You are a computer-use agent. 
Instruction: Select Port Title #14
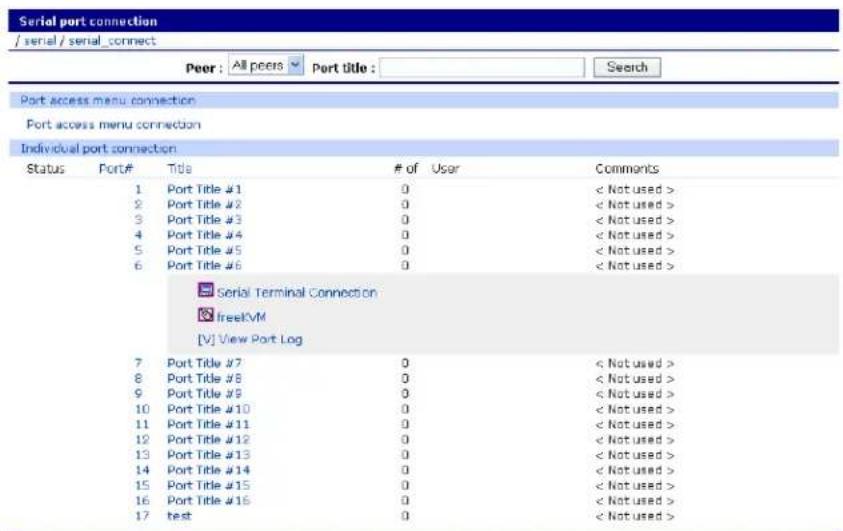[209, 470]
